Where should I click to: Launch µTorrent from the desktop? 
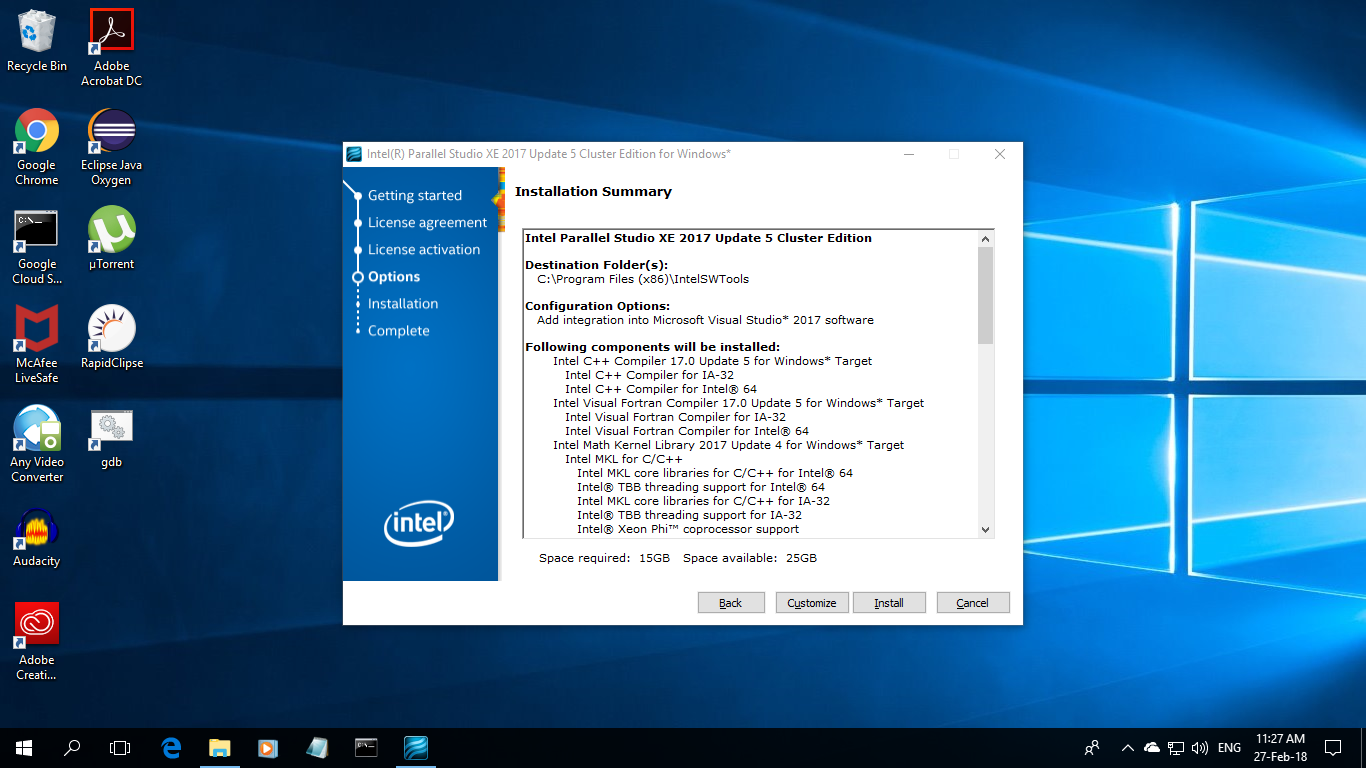111,238
